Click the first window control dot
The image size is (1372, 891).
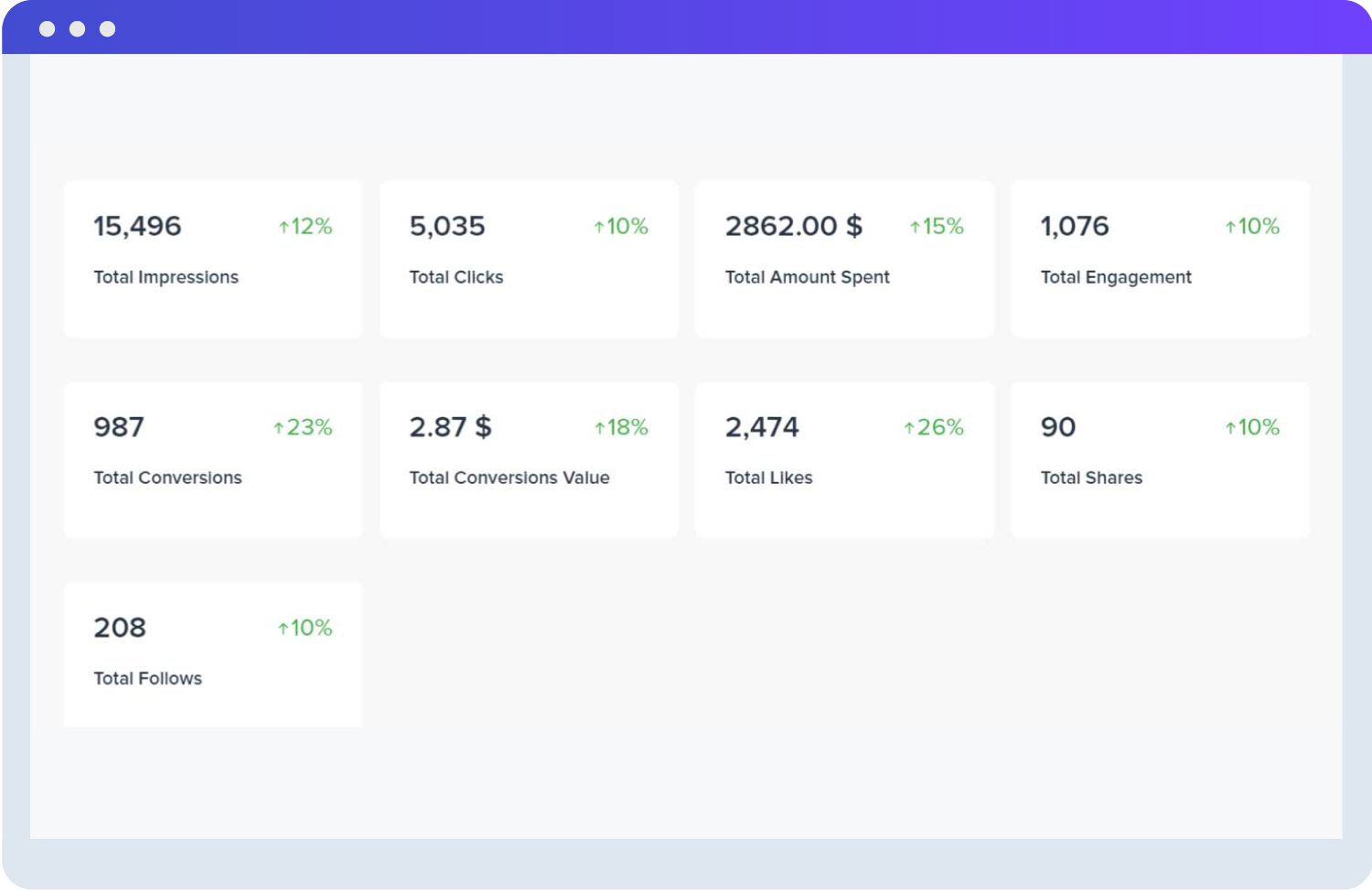click(x=48, y=29)
